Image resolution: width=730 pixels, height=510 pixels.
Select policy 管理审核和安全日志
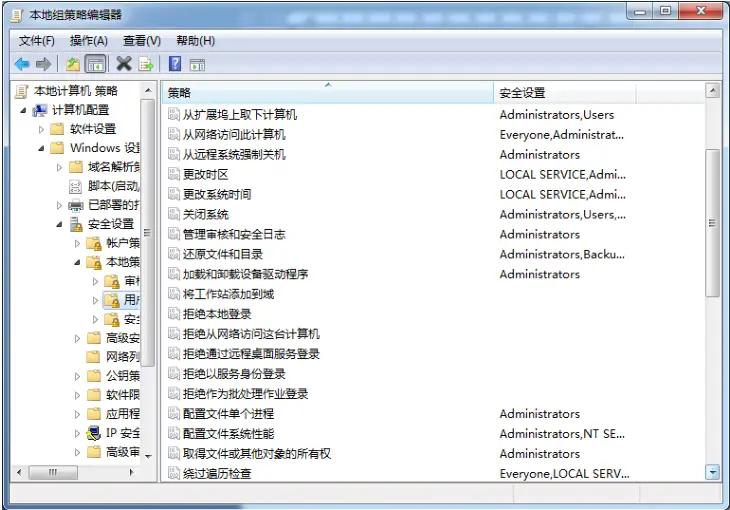click(x=234, y=234)
